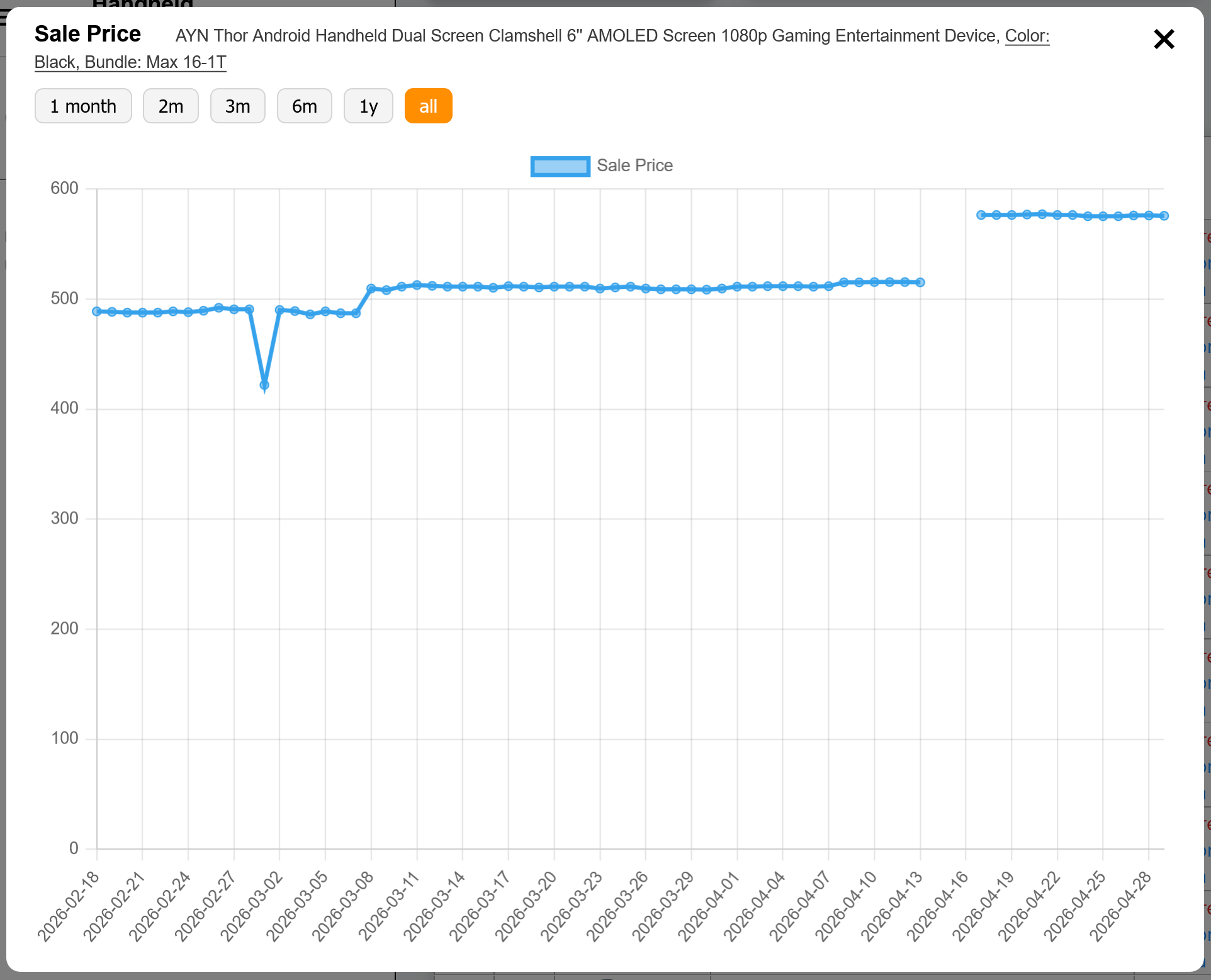Select the 1 month range
Image resolution: width=1211 pixels, height=980 pixels.
(x=83, y=106)
